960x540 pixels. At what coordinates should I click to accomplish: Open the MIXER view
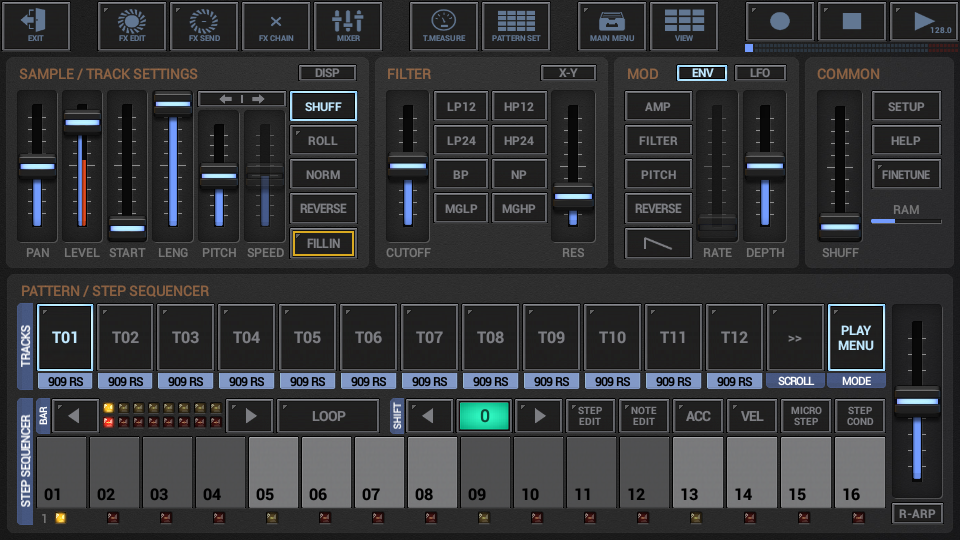click(348, 26)
